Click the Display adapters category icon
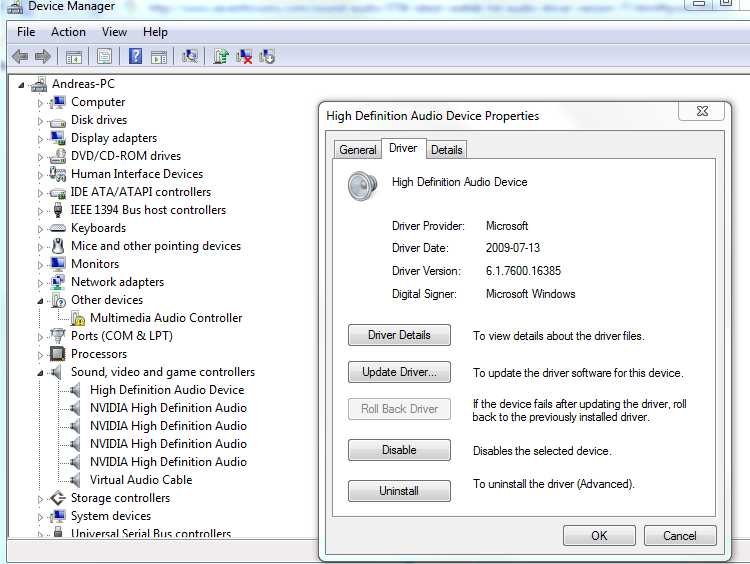The width and height of the screenshot is (750, 564). [x=58, y=138]
